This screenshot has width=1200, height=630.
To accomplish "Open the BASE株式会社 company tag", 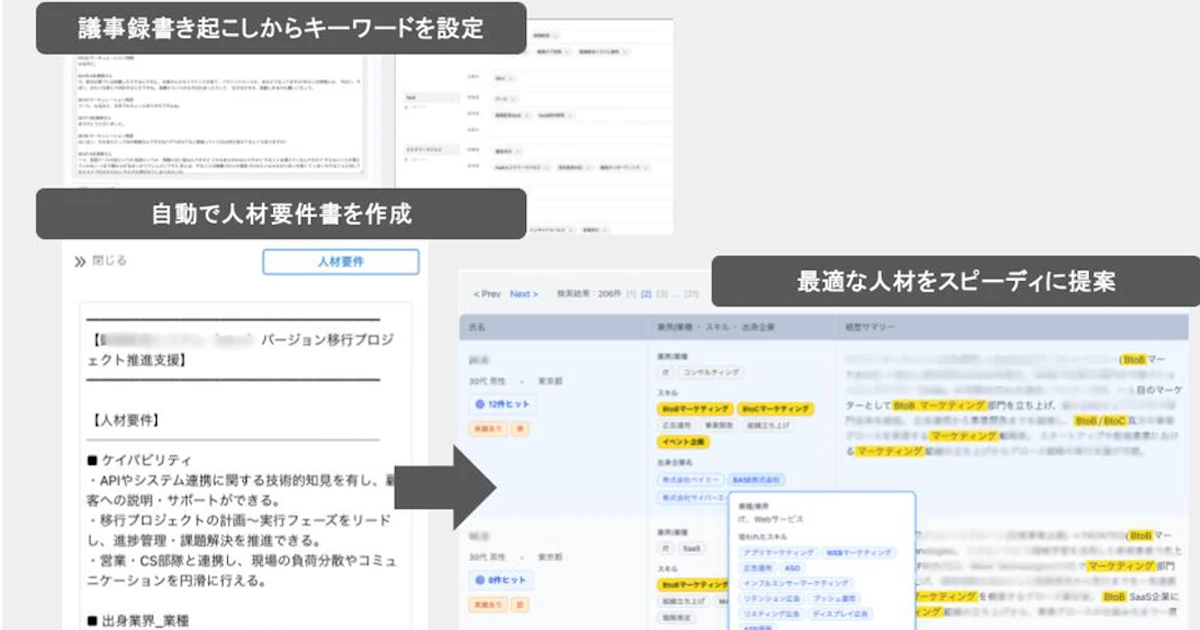I will [756, 480].
